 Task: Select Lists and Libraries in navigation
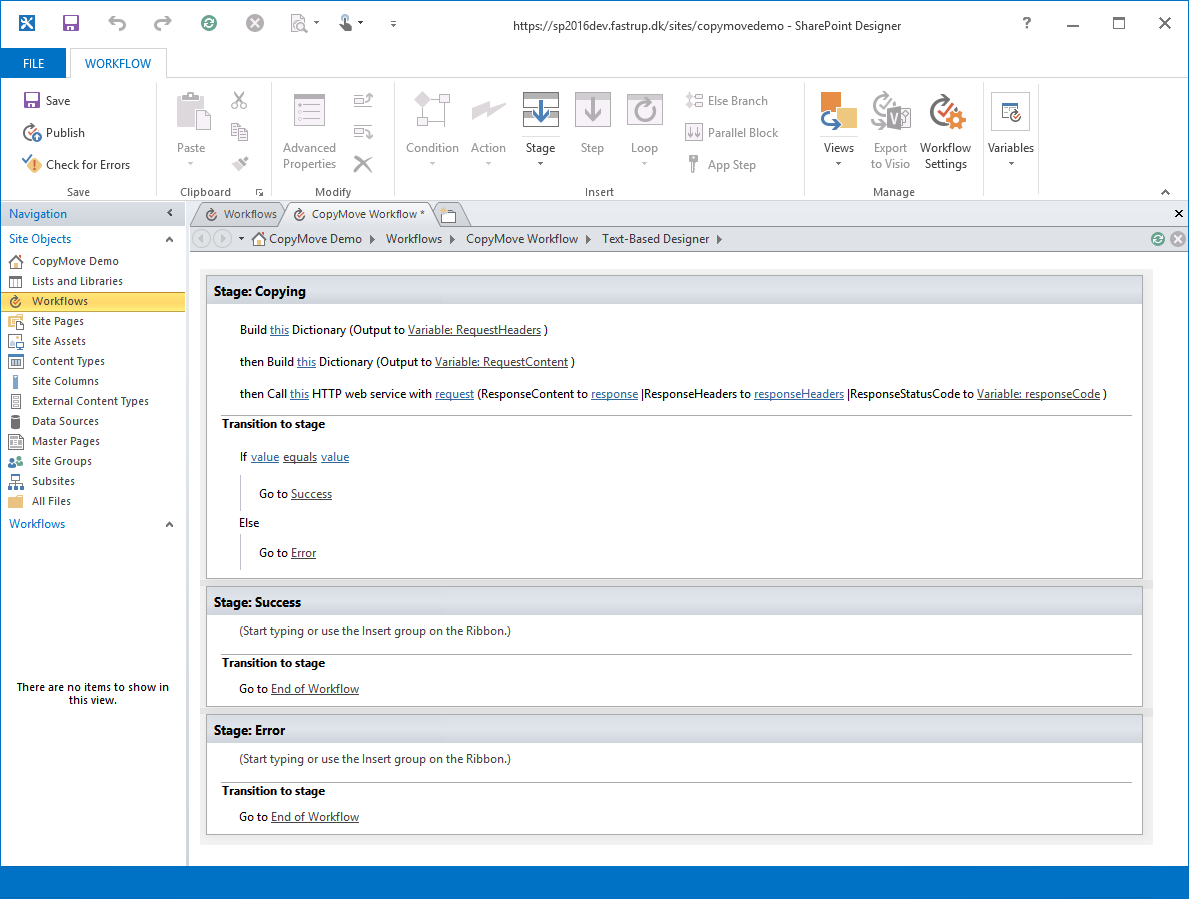pyautogui.click(x=77, y=281)
